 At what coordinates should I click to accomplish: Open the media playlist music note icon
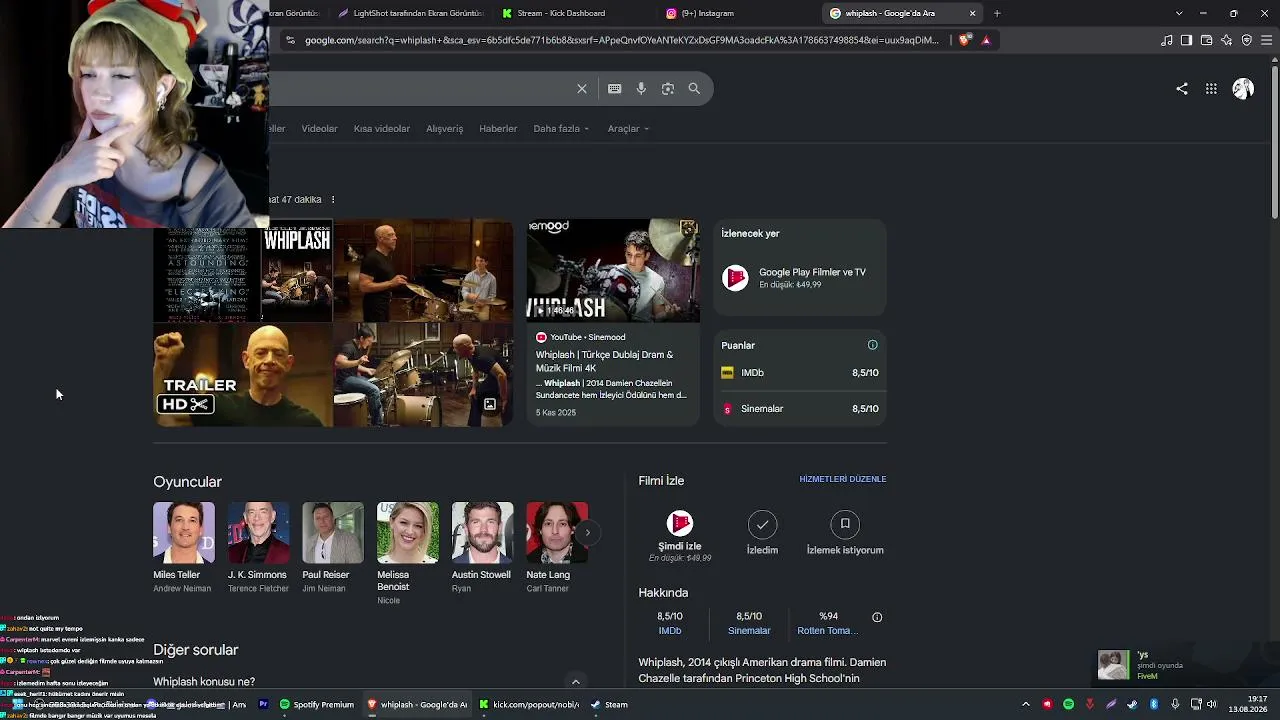click(x=1167, y=40)
